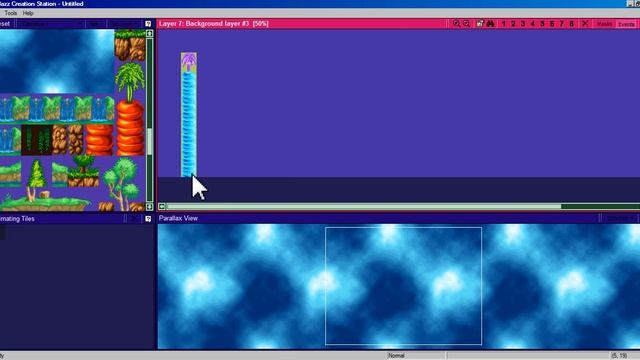Click the layer view horizontal scrollbar thumb
The image size is (640, 360).
(364, 207)
